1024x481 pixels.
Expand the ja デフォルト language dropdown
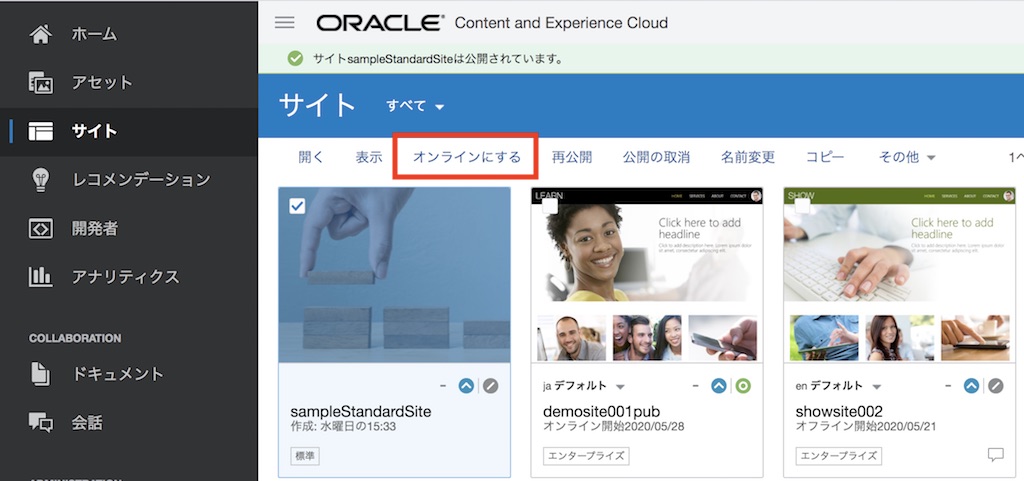click(x=619, y=387)
